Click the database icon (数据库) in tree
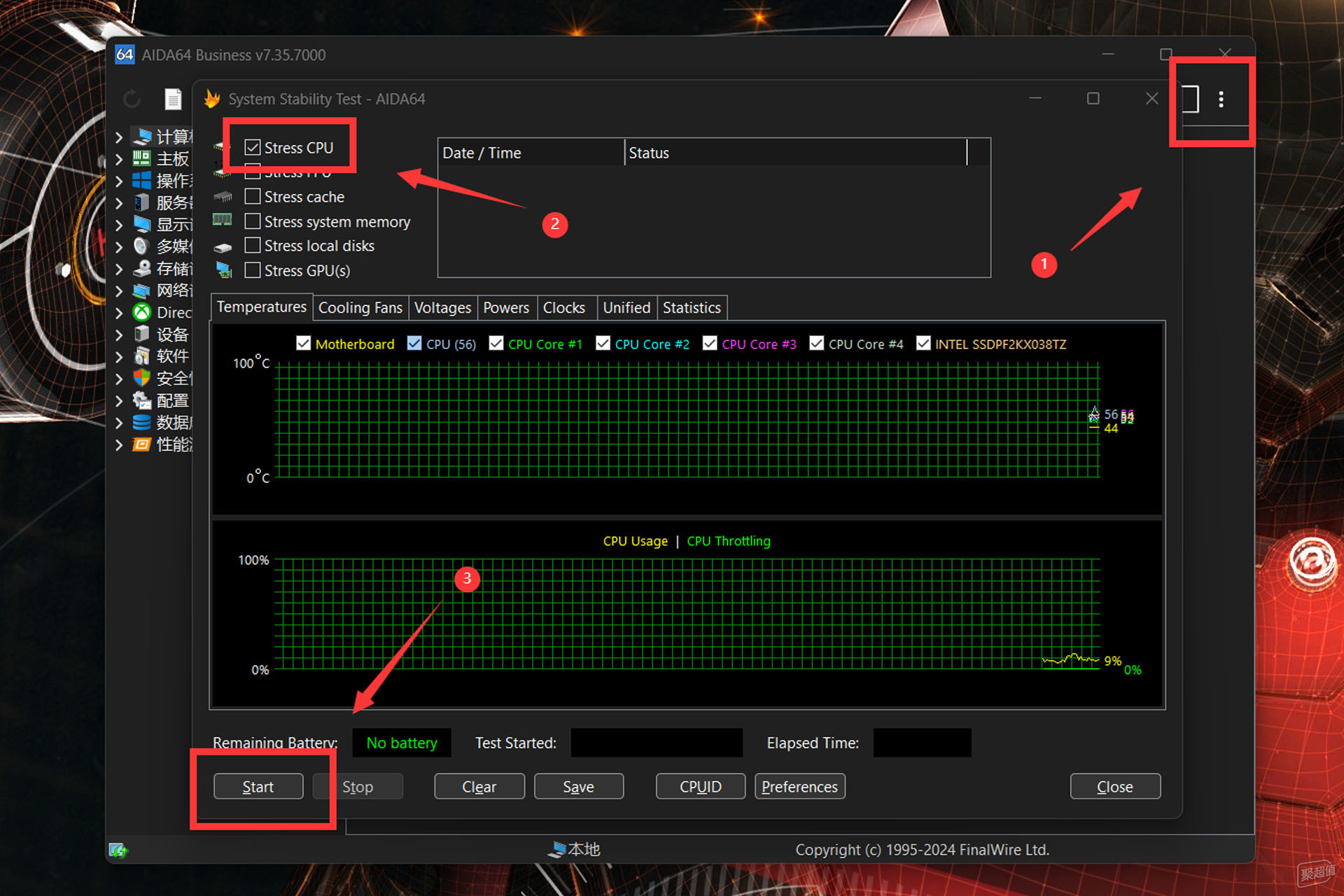Screen dimensions: 1344x896 [142, 422]
